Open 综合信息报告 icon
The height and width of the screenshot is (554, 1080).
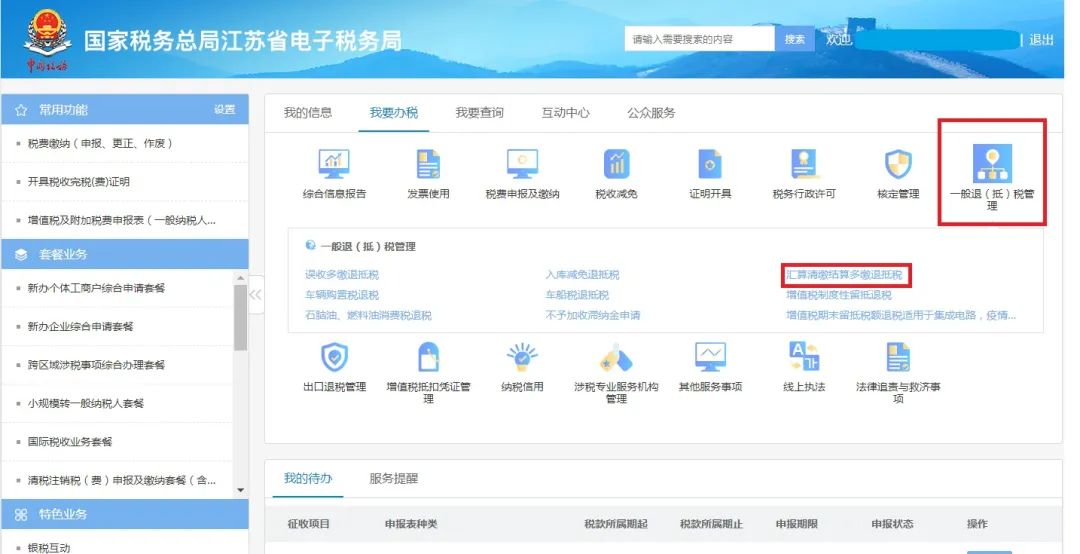[x=334, y=164]
